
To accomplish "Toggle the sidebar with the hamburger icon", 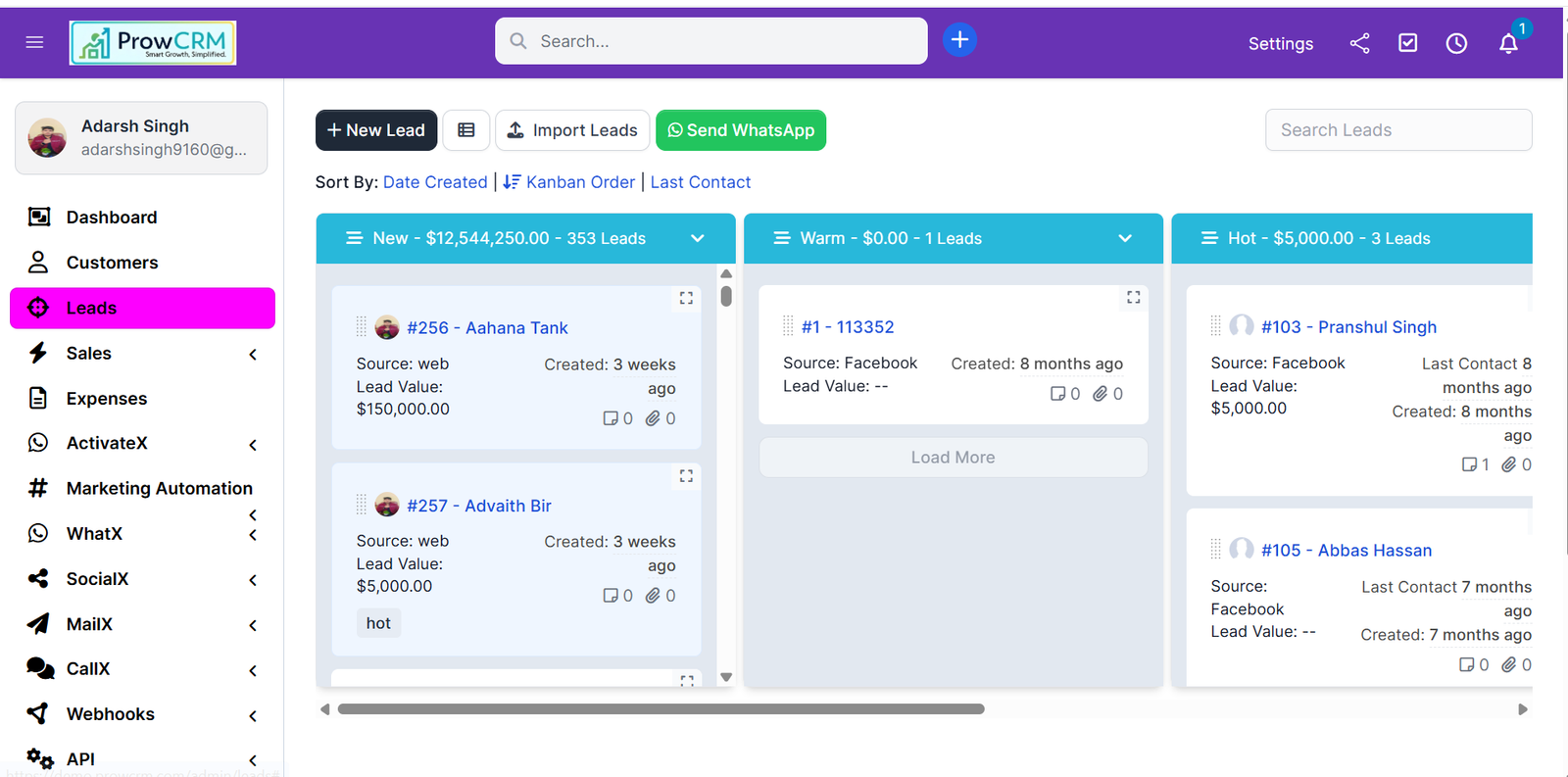I will 34,42.
